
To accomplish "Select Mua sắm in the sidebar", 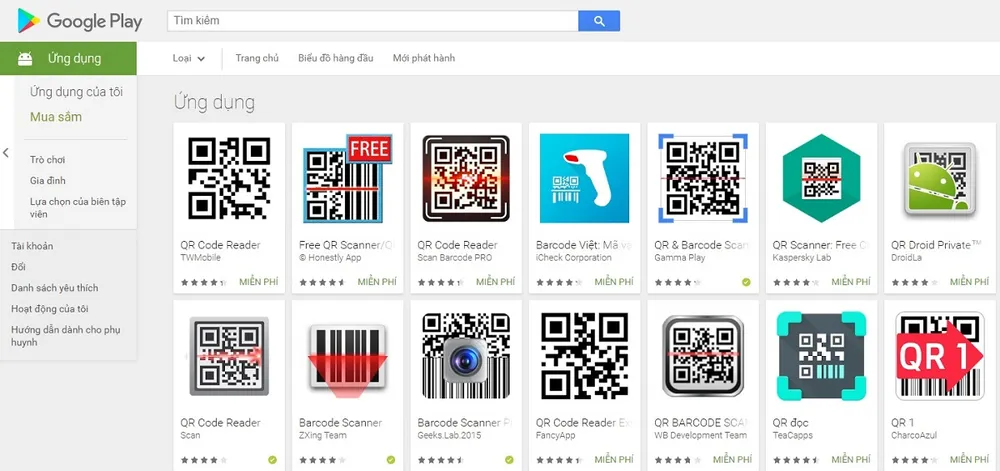I will pos(55,117).
